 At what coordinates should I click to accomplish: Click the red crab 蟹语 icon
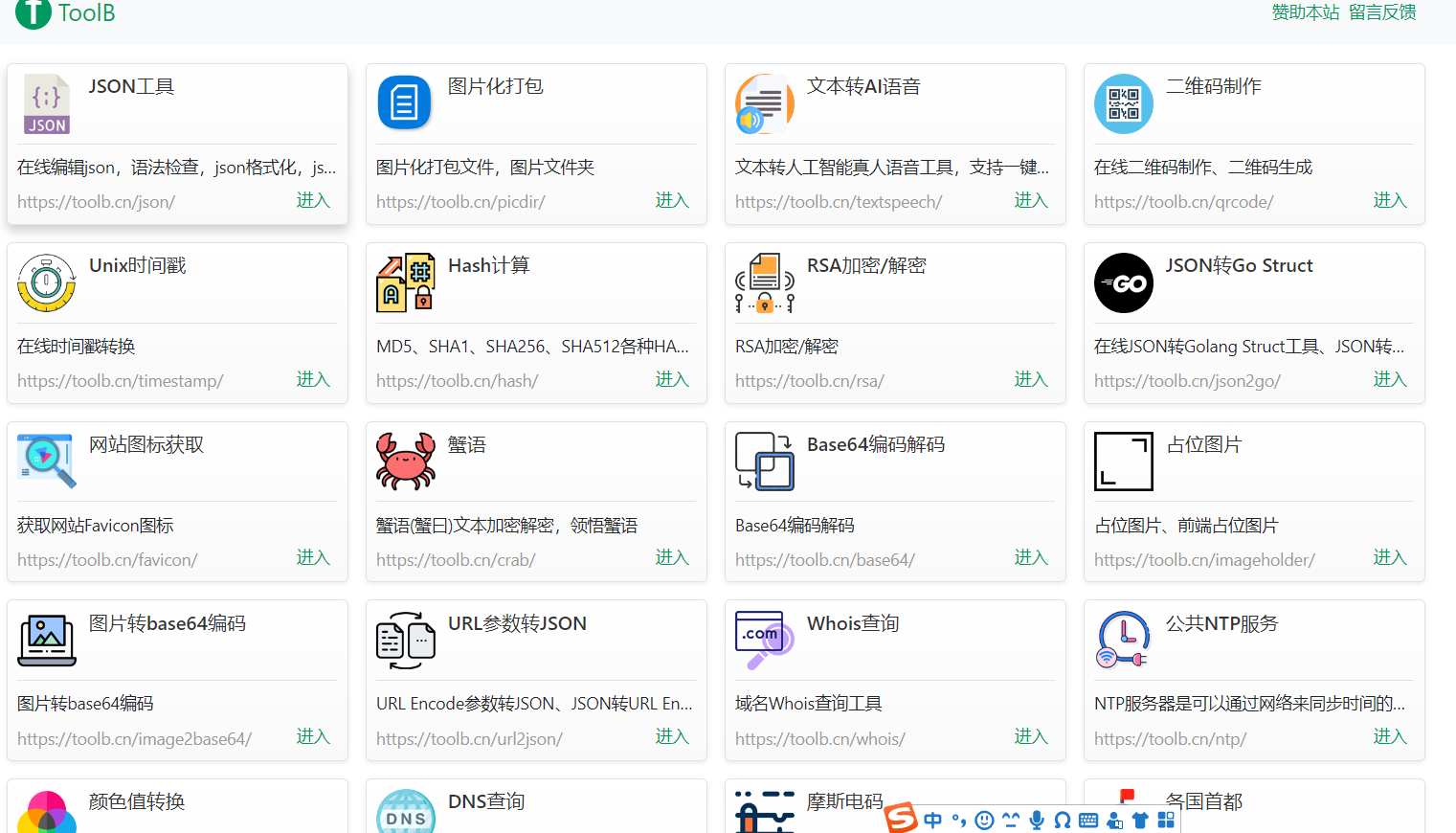click(405, 461)
